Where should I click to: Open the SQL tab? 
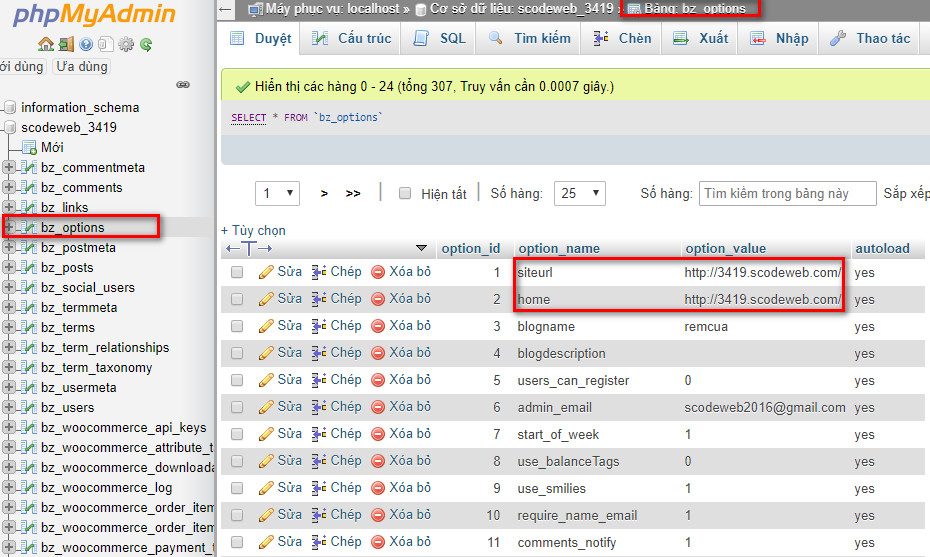click(441, 38)
